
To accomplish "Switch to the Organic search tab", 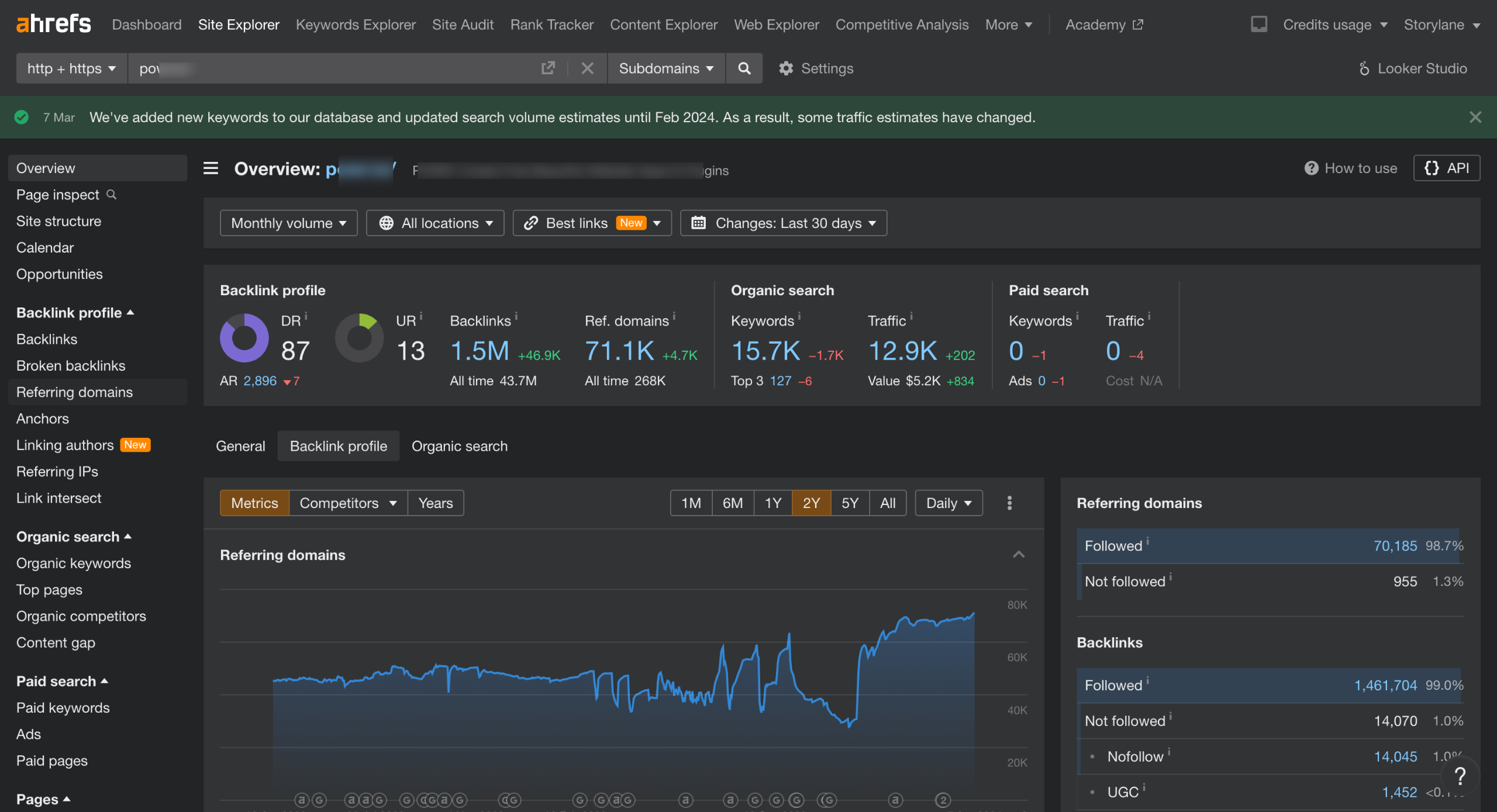I will coord(459,446).
